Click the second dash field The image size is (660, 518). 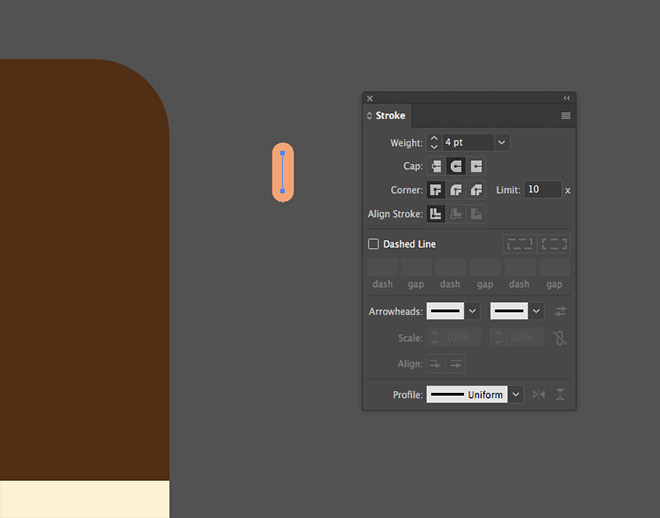pos(451,267)
